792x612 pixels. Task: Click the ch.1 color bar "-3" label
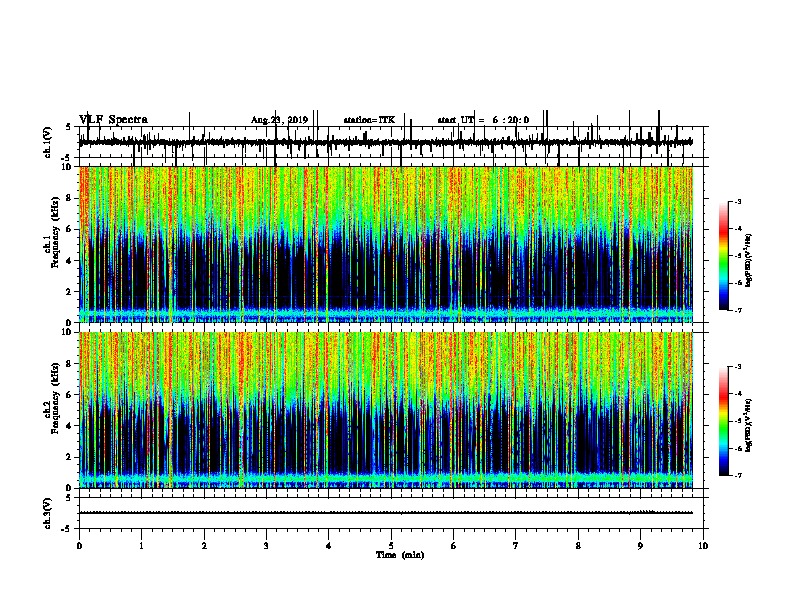tap(737, 202)
